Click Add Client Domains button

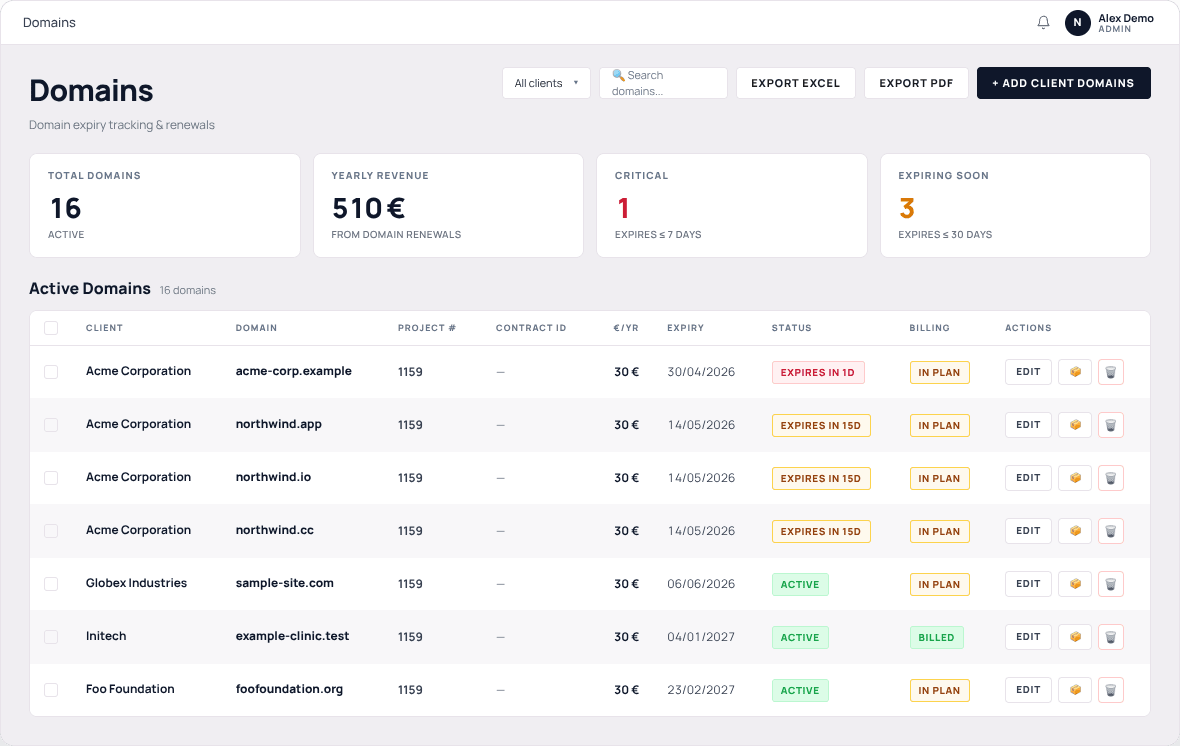coord(1063,83)
